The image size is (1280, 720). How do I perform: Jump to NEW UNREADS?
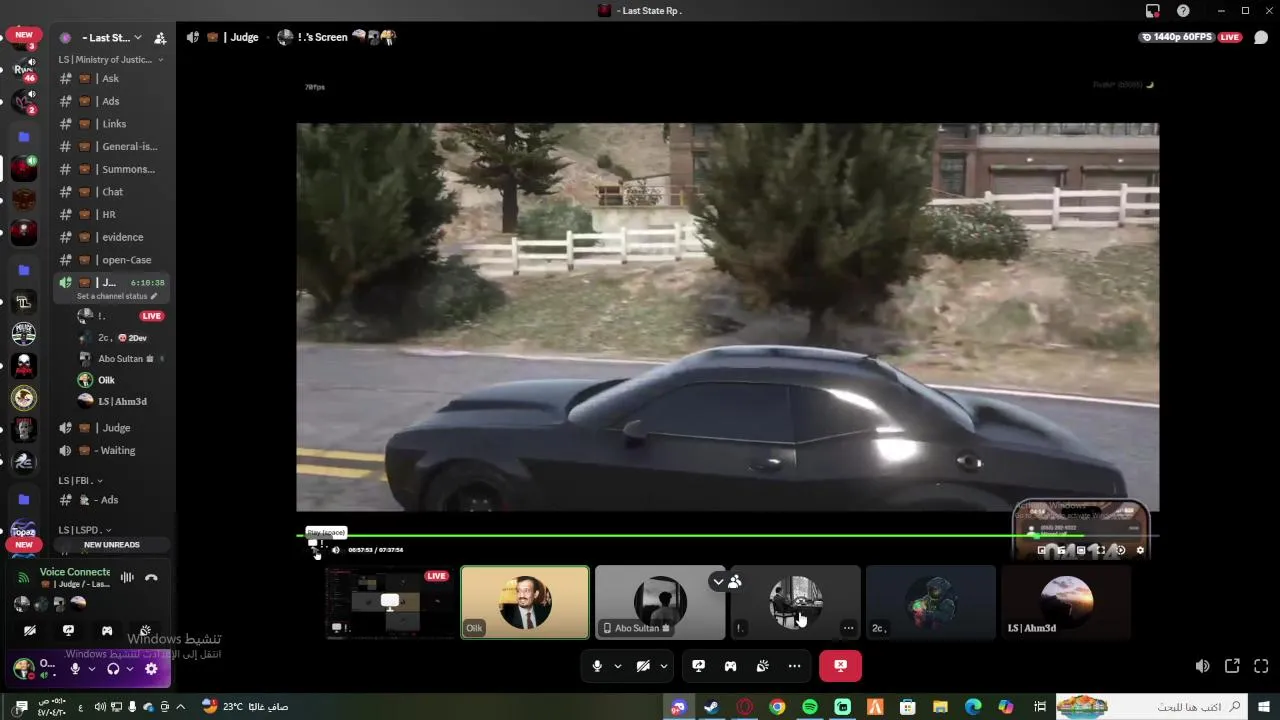[x=112, y=545]
